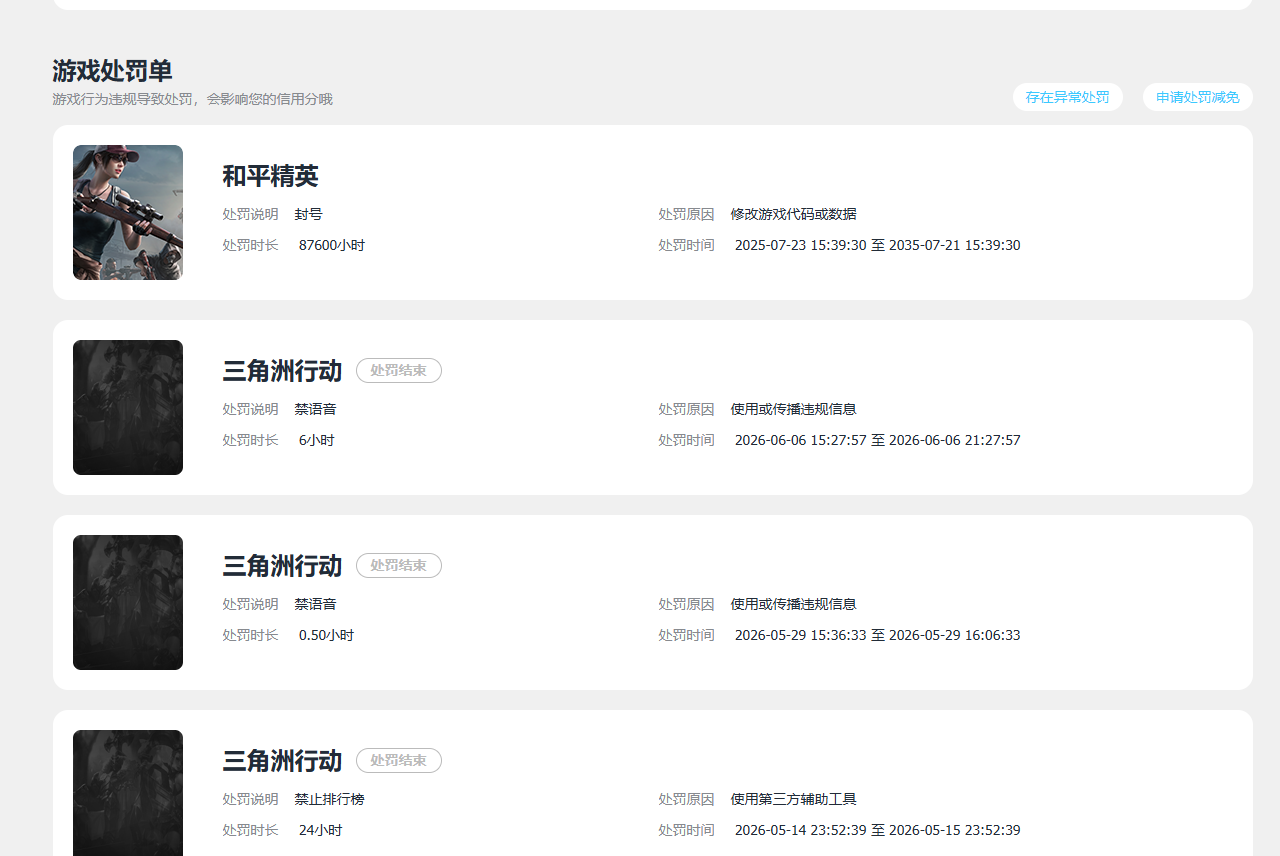Click the reason 使用第三方辅助工具
Image resolution: width=1280 pixels, height=856 pixels.
794,799
